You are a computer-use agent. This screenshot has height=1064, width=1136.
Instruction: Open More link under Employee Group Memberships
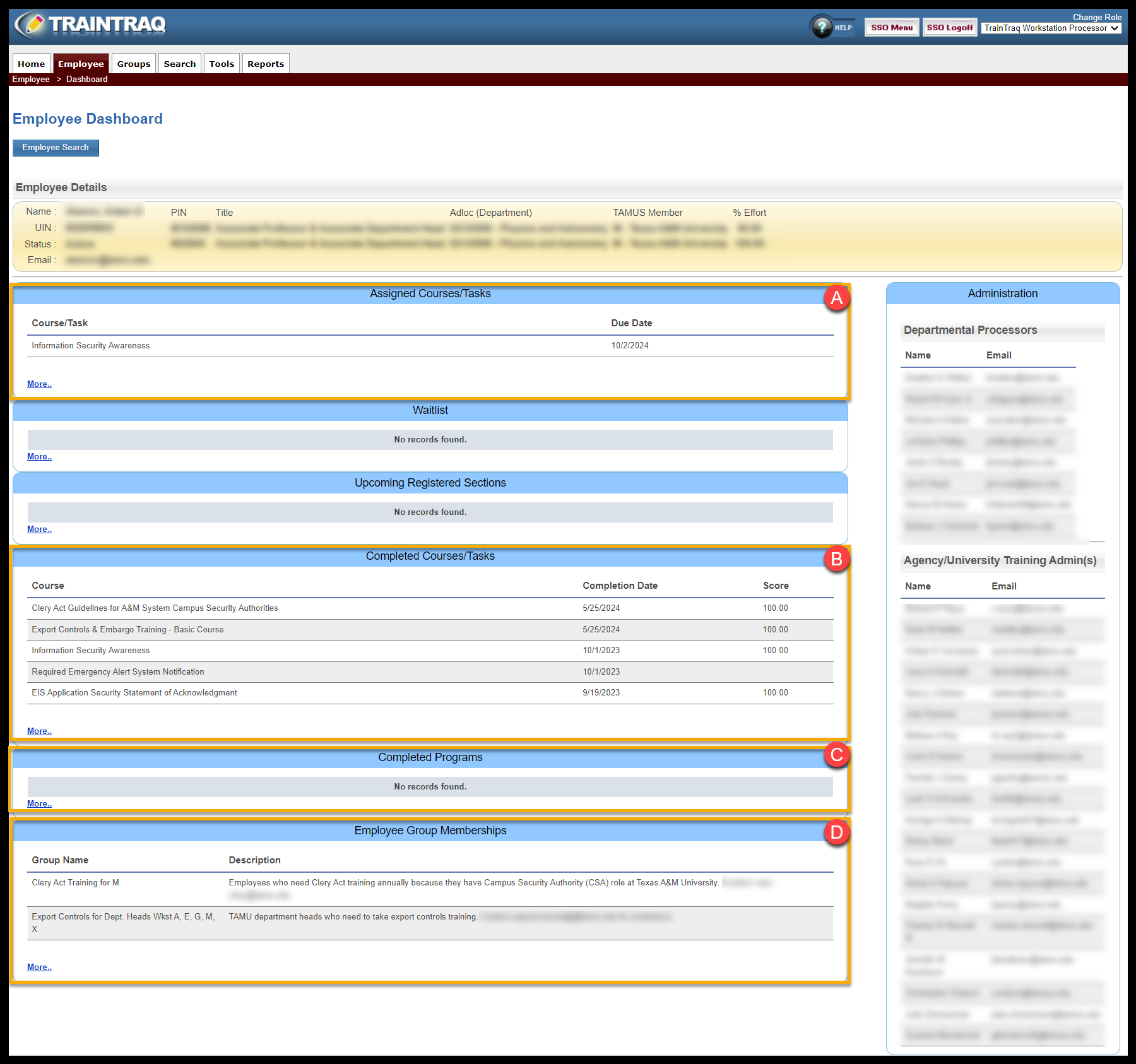[x=39, y=967]
